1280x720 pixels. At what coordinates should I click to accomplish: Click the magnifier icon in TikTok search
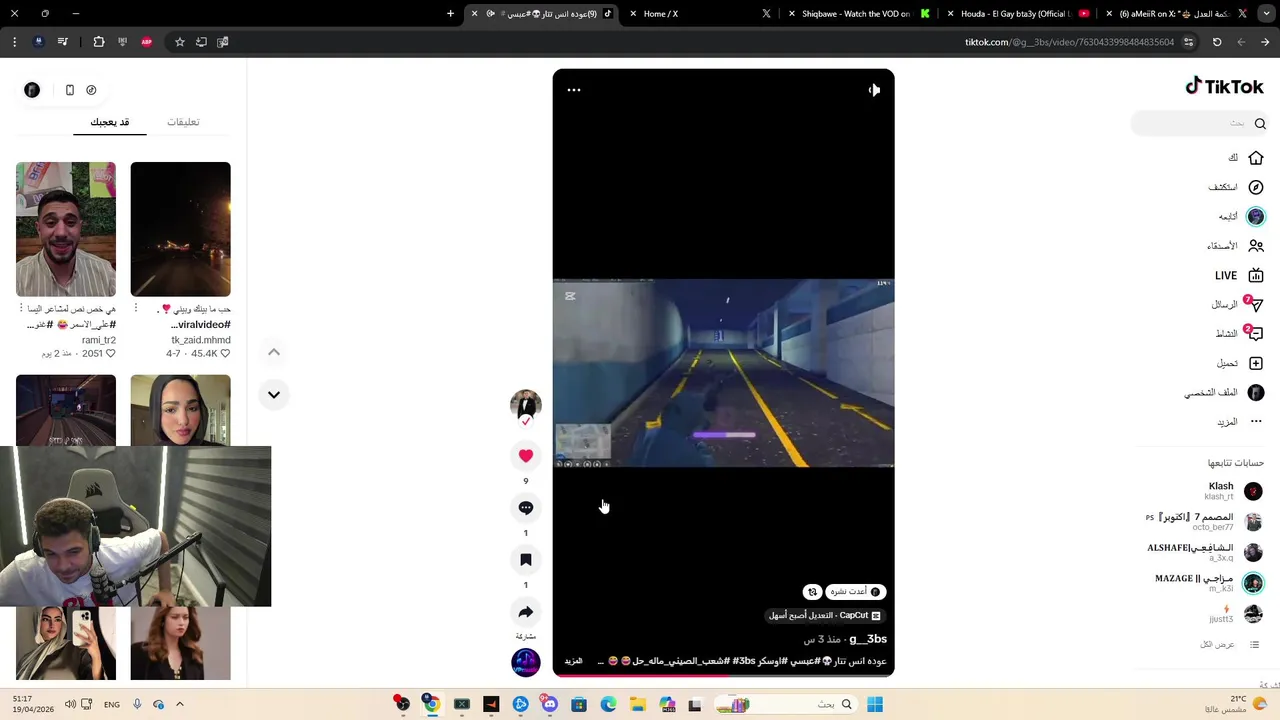1260,123
